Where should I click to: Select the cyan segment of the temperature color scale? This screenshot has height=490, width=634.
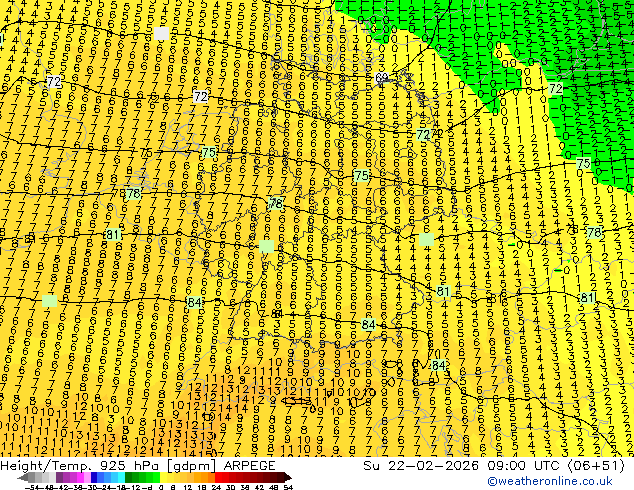point(121,477)
